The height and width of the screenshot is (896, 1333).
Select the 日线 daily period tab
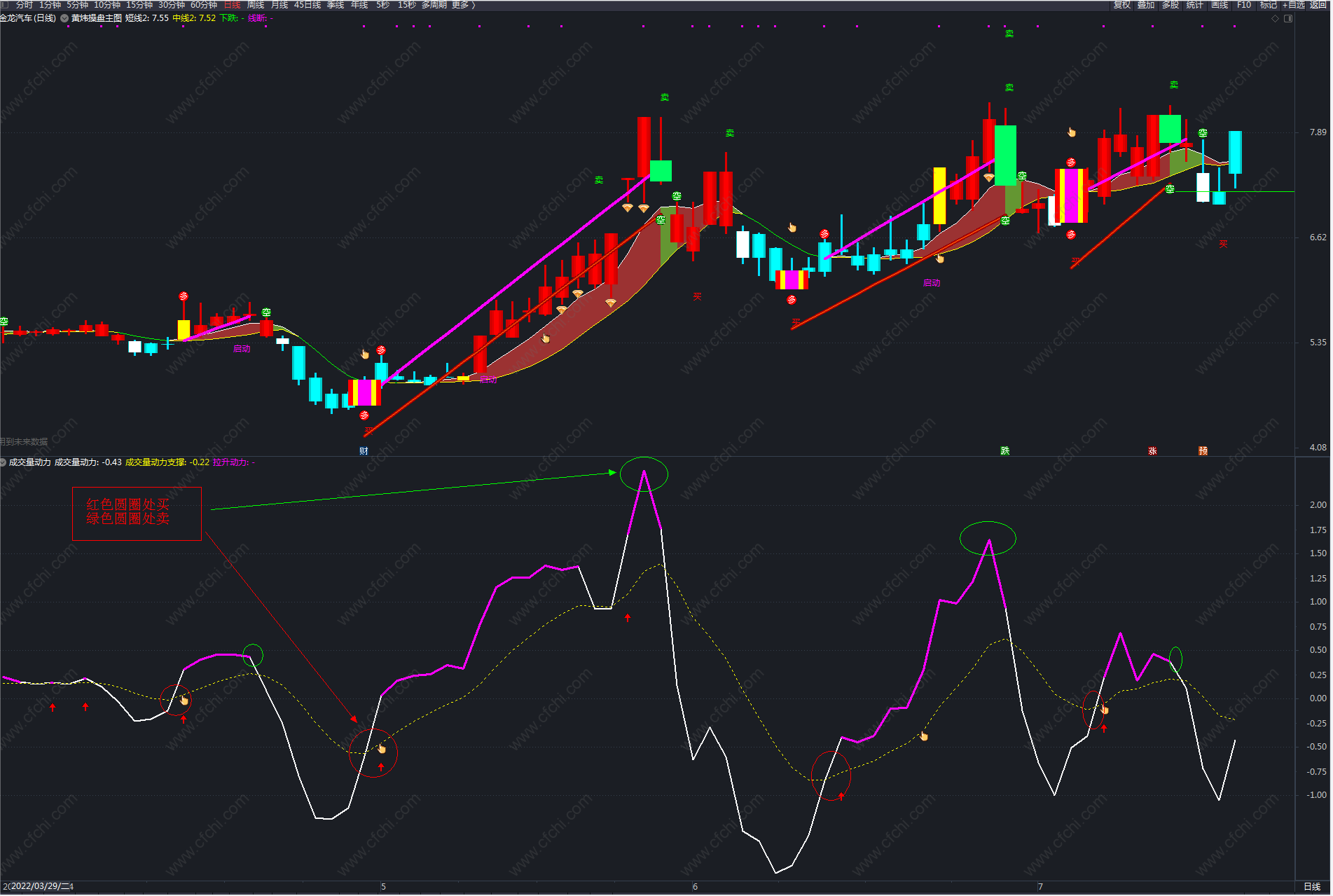tap(232, 5)
